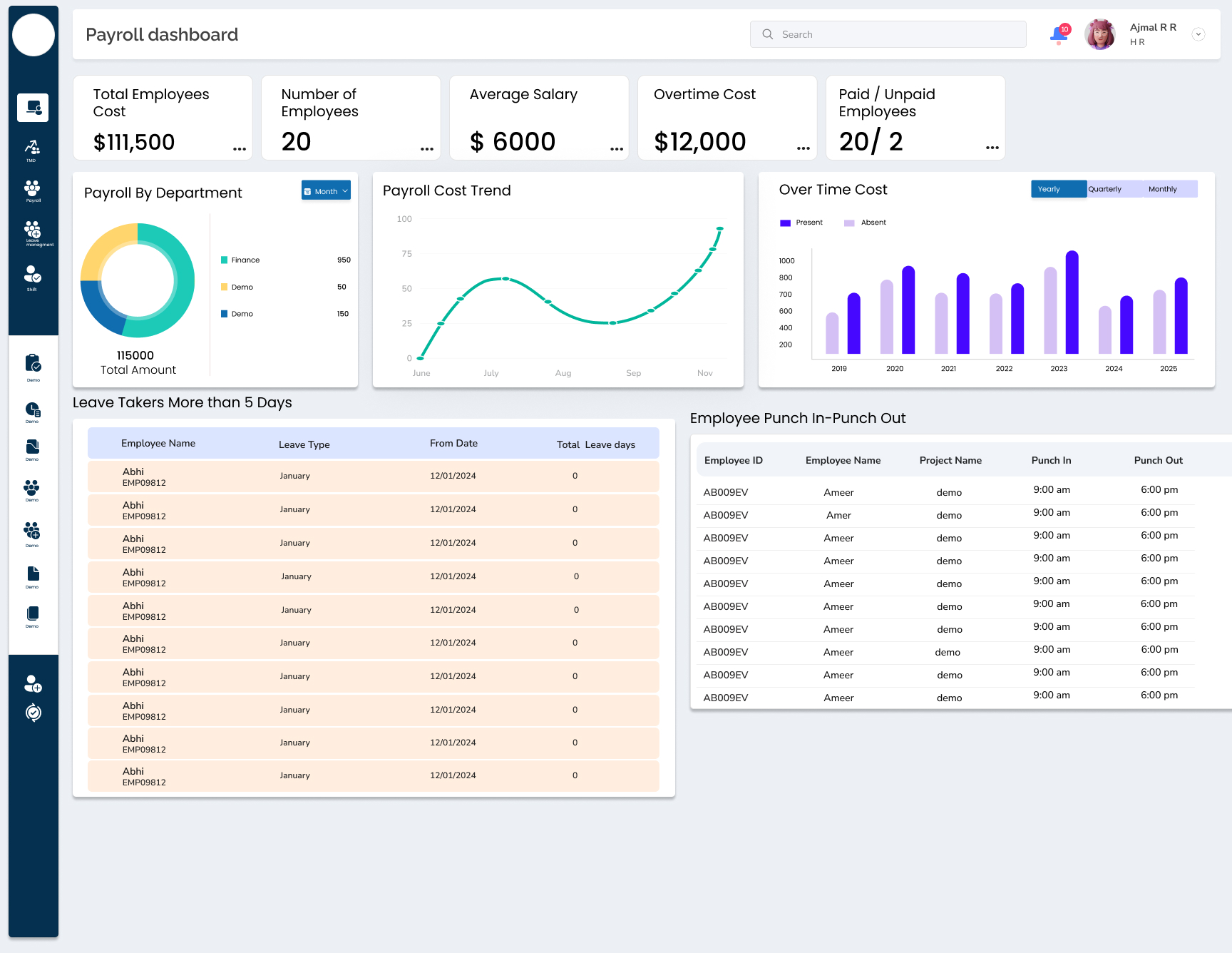1232x953 pixels.
Task: Click the Search input field
Action: 888,34
